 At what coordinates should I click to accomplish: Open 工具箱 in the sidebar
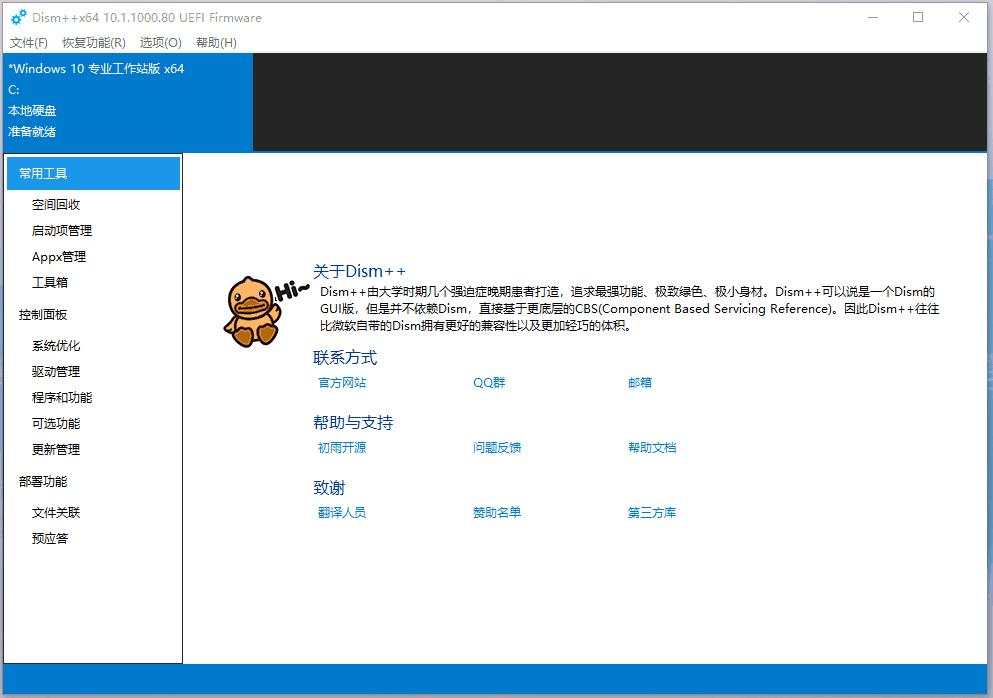coord(50,282)
